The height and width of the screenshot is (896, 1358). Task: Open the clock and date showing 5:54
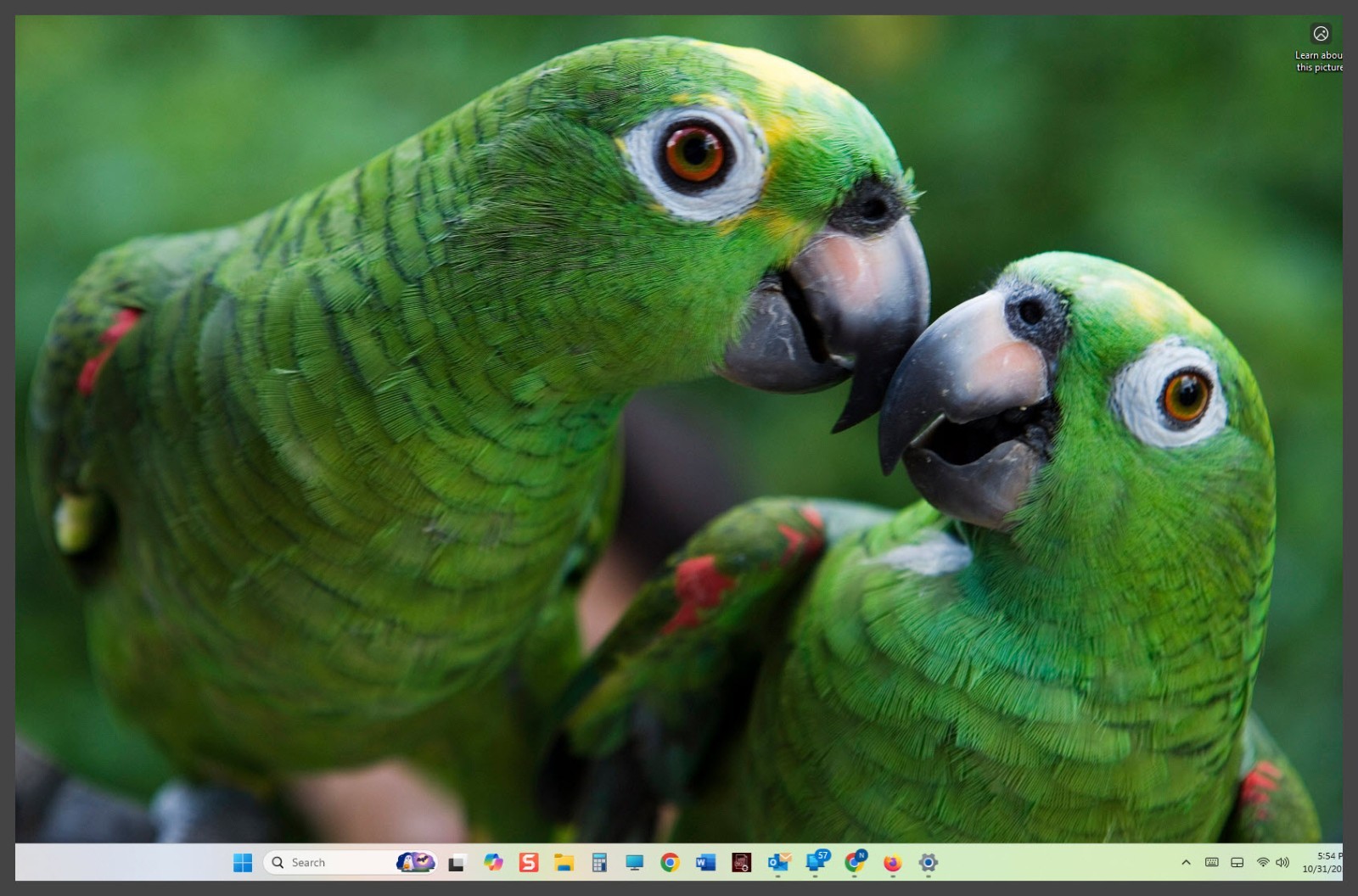coord(1322,862)
